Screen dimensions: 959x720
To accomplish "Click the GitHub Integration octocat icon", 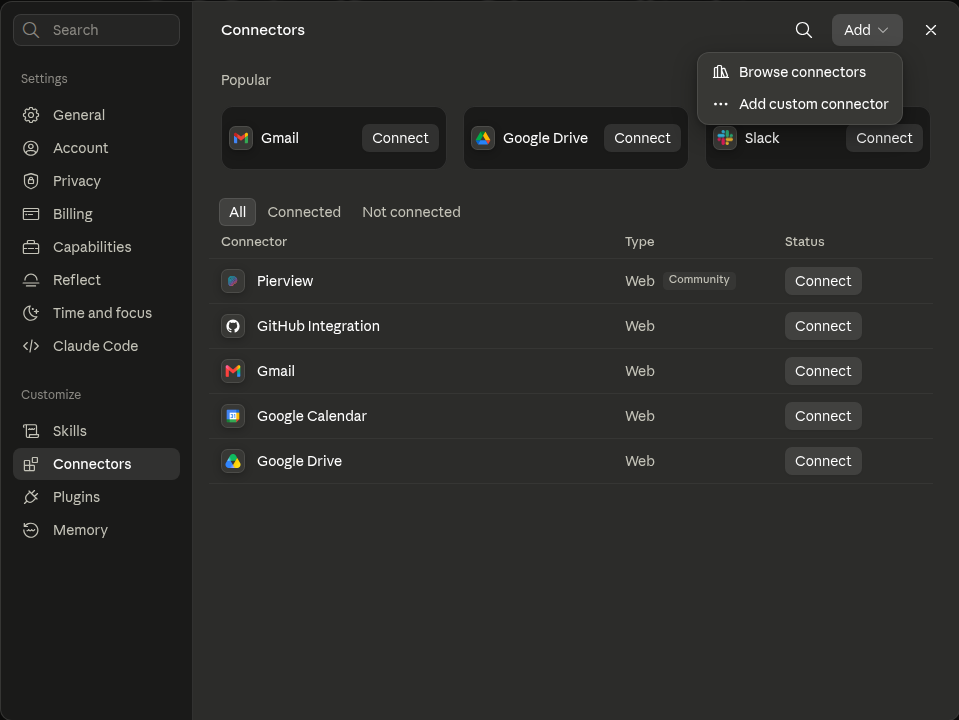I will [233, 326].
